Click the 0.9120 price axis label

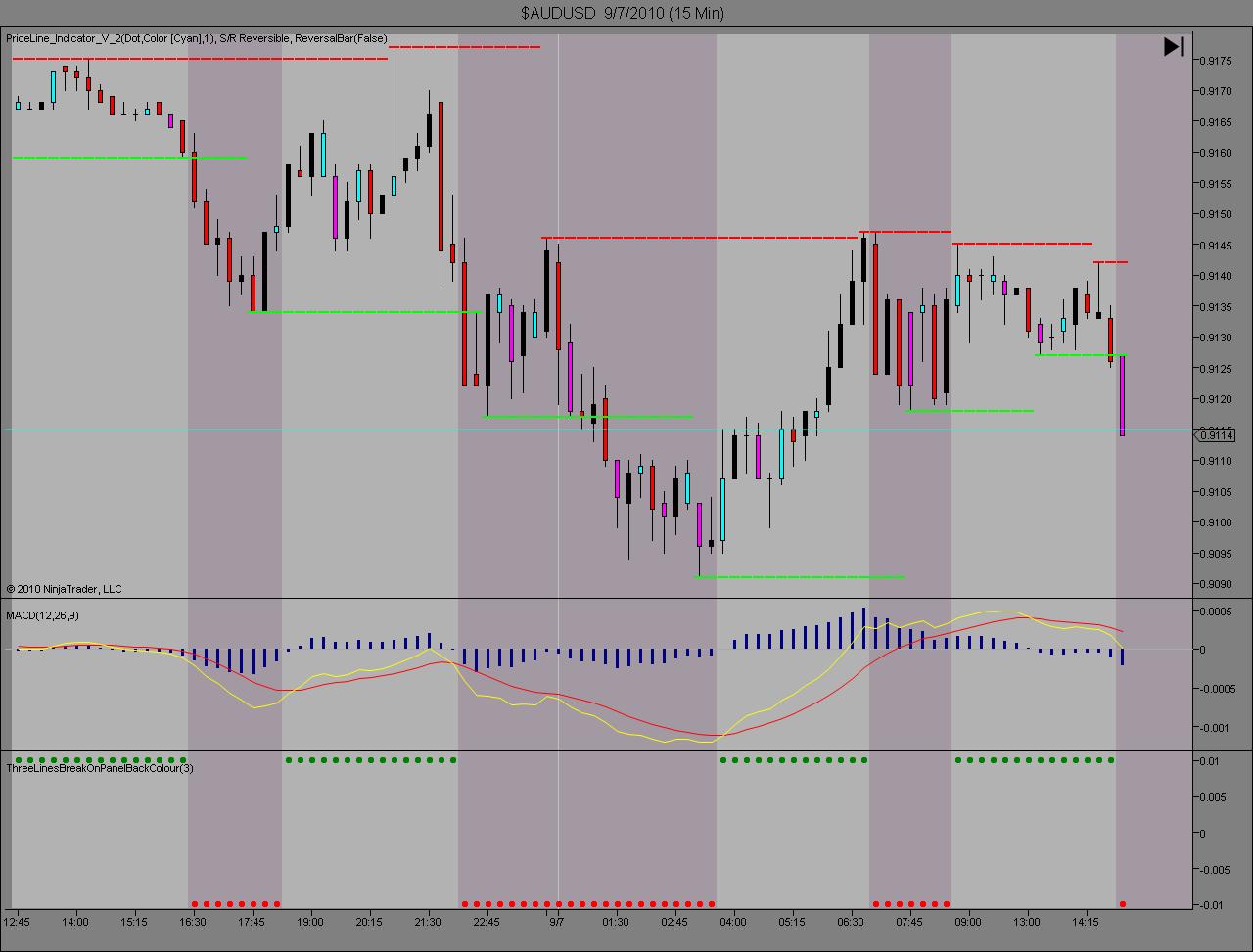[x=1218, y=399]
